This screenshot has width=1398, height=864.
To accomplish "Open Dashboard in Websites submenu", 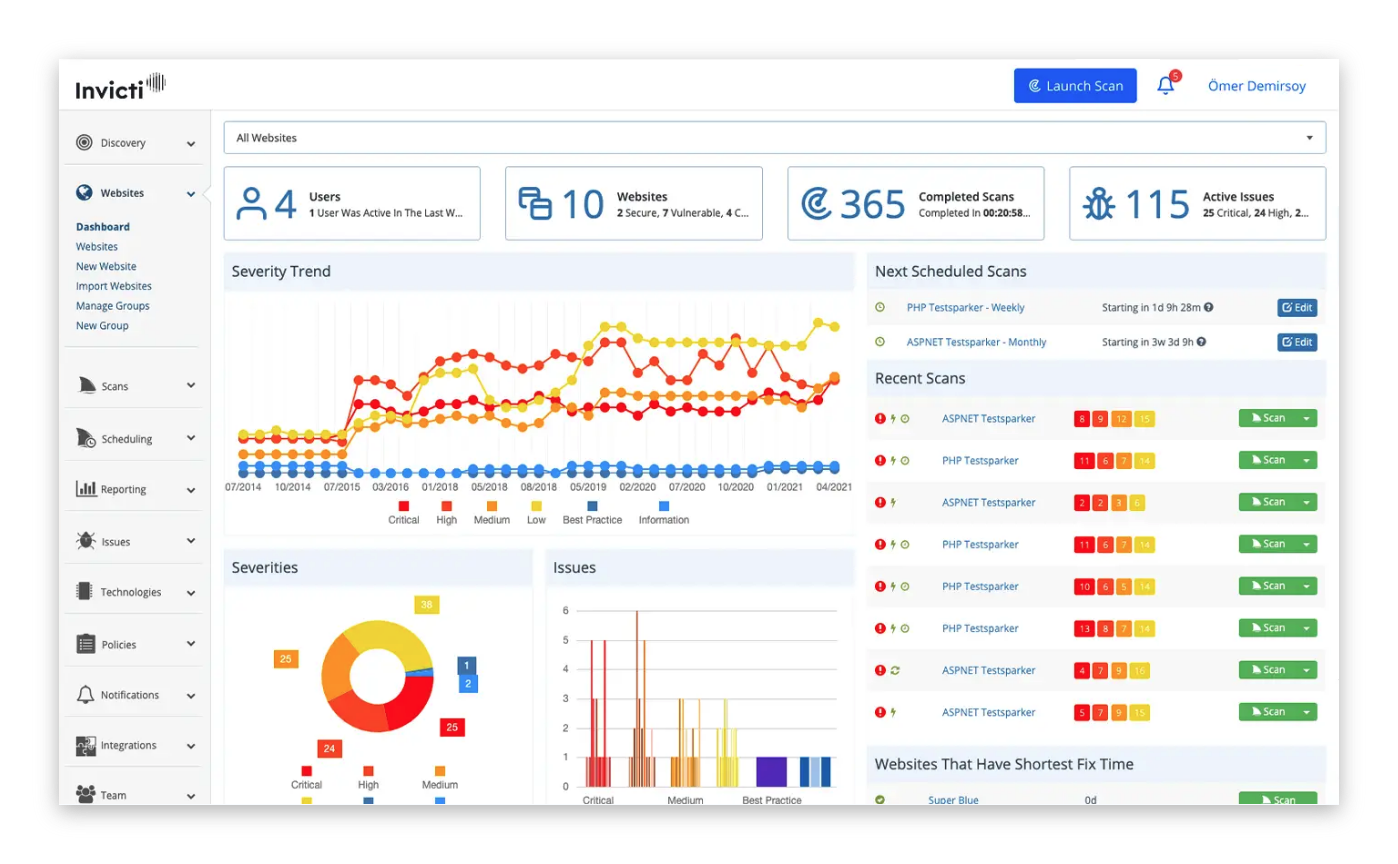I will (103, 227).
